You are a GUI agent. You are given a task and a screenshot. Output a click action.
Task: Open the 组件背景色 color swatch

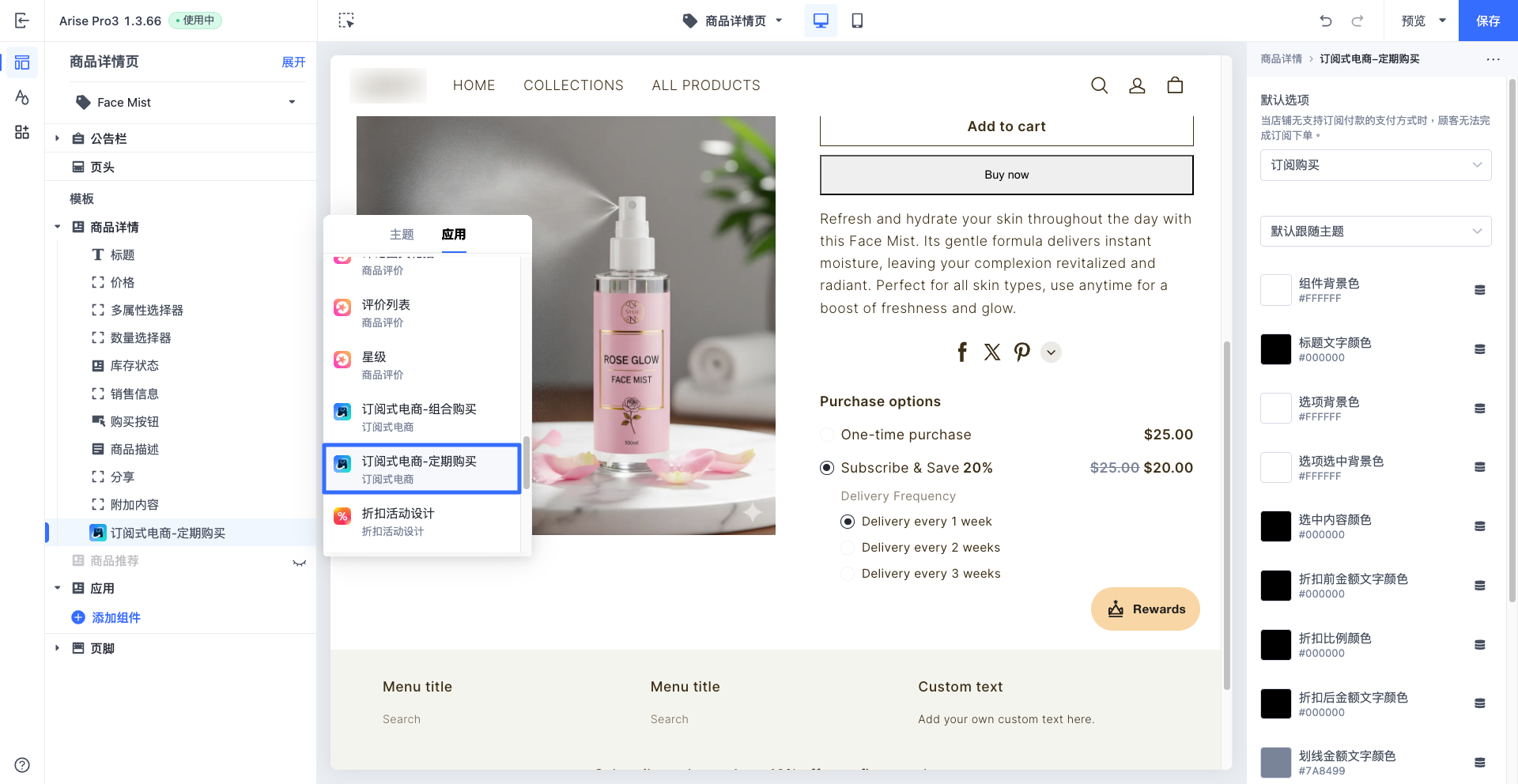[1275, 290]
